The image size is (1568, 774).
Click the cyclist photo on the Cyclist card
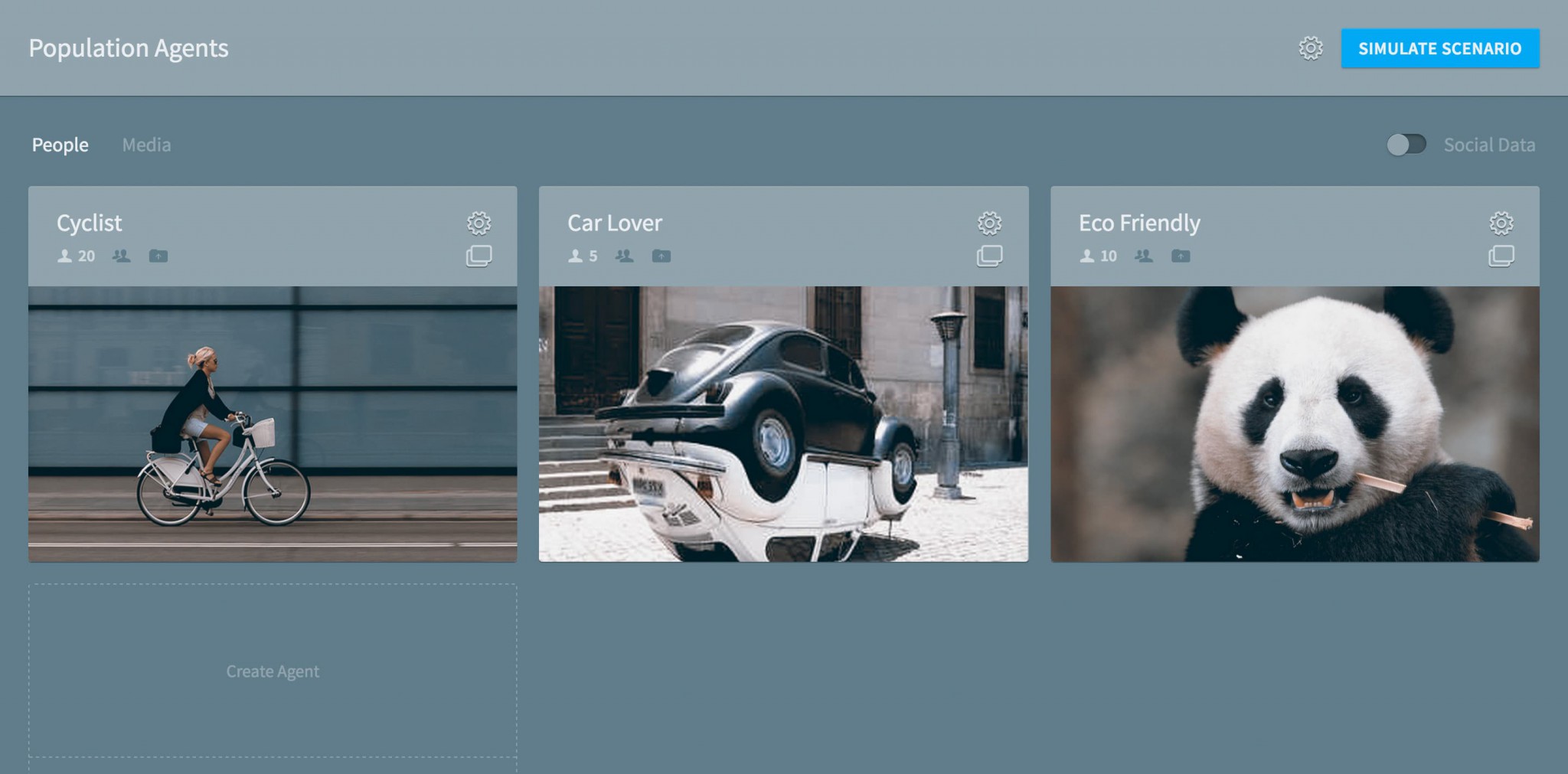(x=273, y=421)
